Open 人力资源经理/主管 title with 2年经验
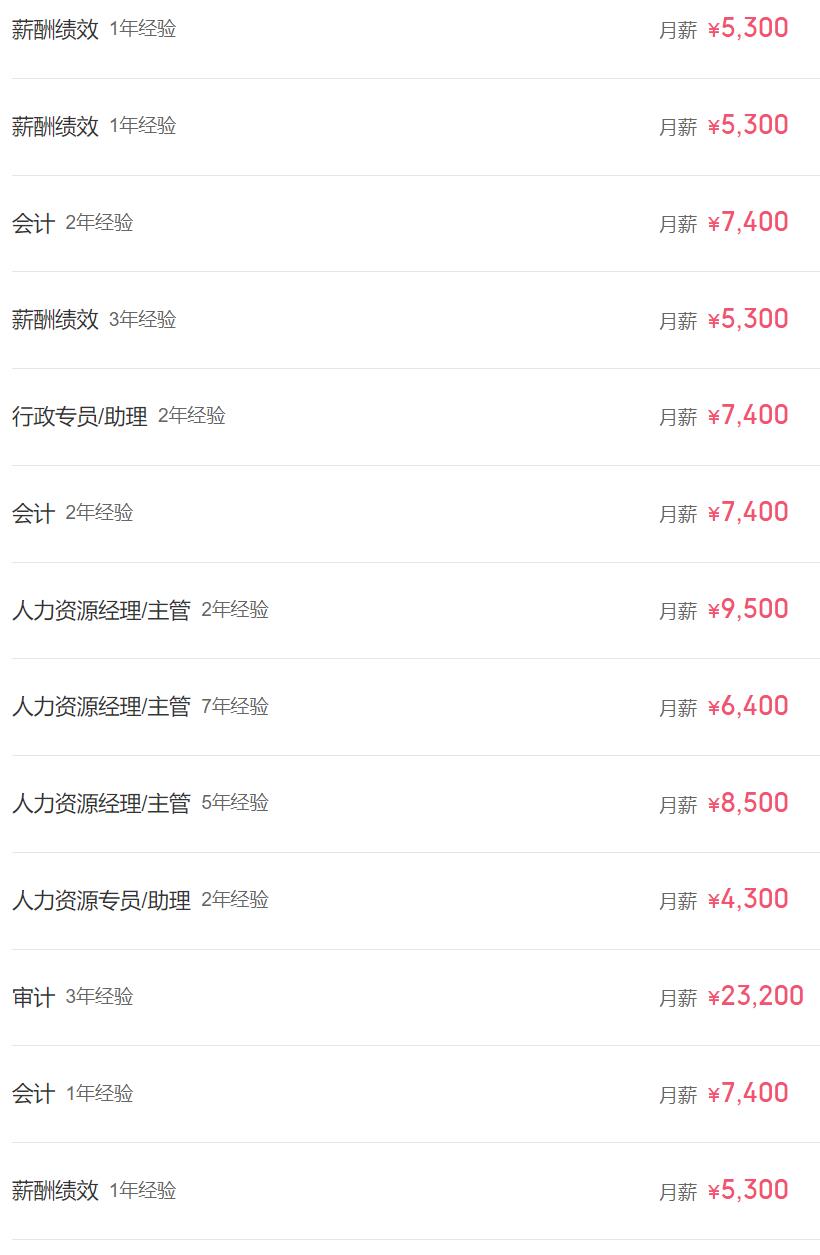 click(x=101, y=610)
